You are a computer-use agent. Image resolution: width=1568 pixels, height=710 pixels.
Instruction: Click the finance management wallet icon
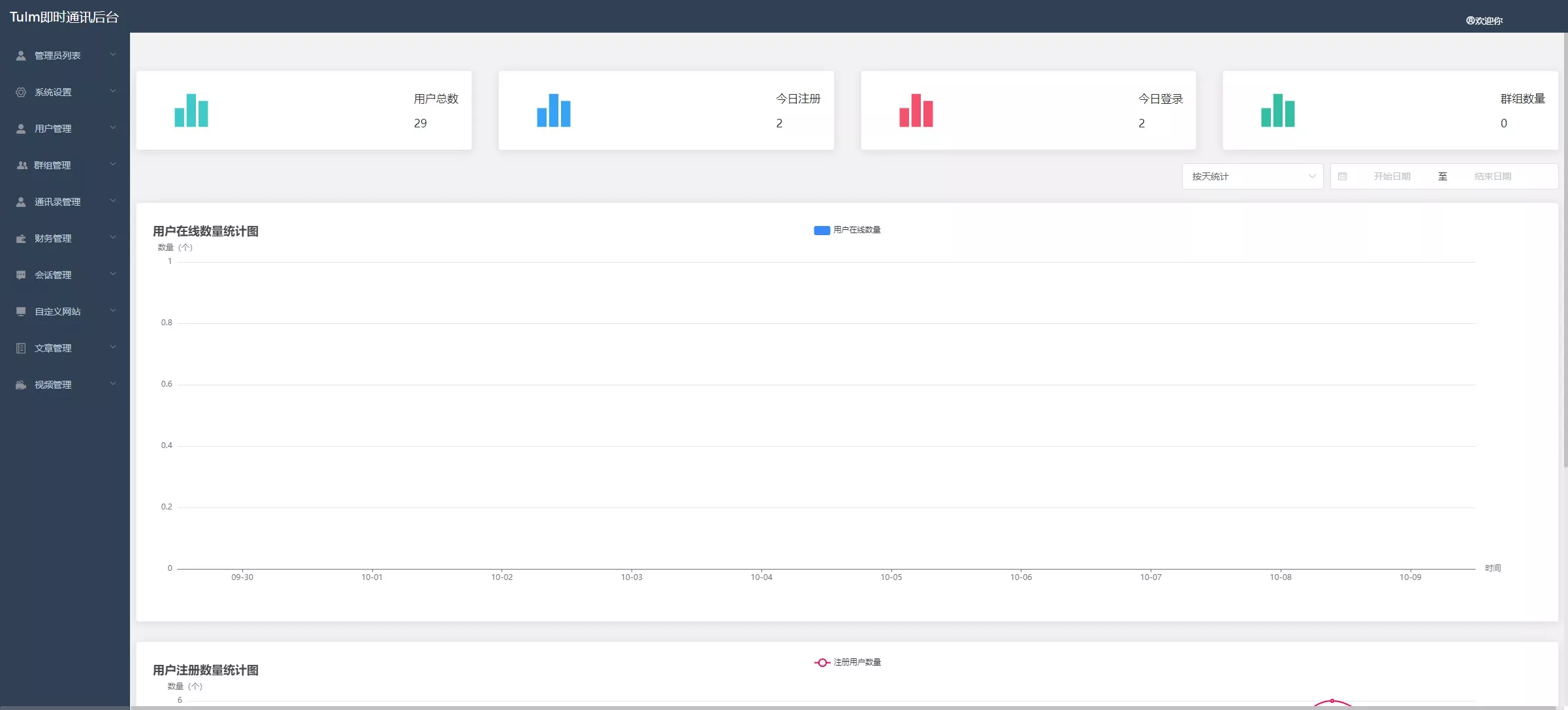point(21,238)
